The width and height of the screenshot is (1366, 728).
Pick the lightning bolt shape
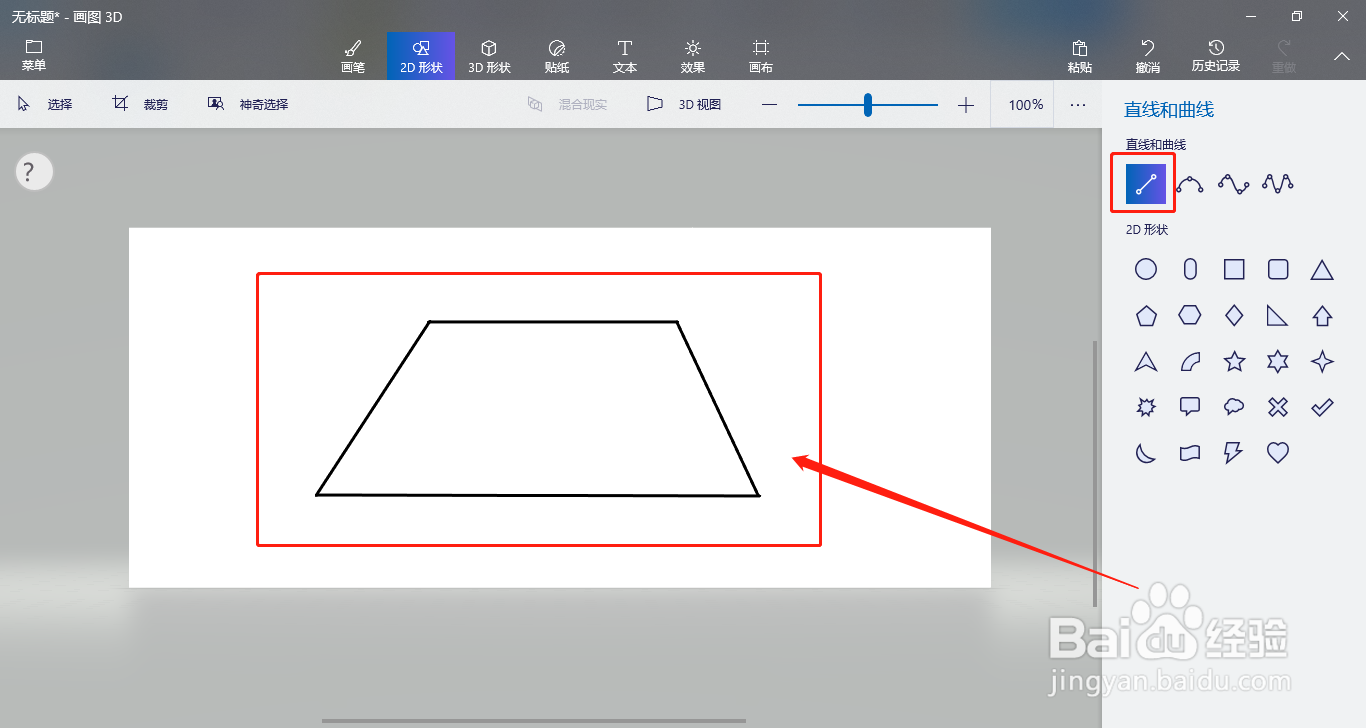click(x=1234, y=453)
